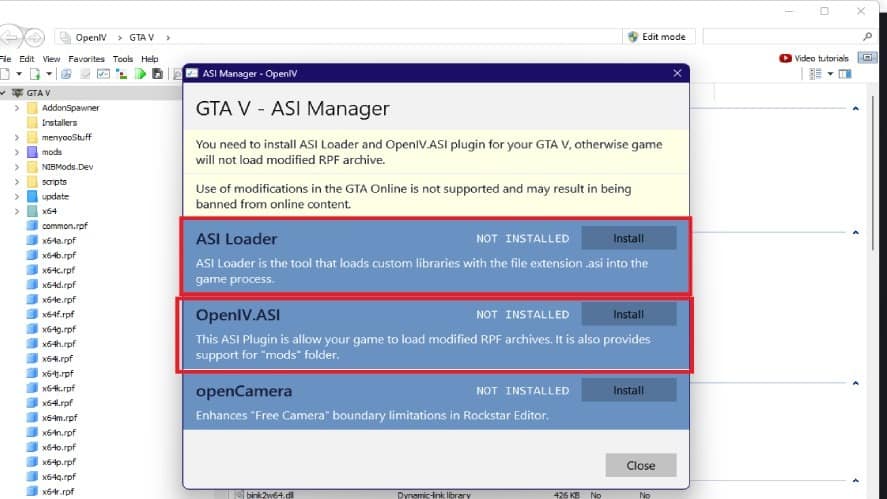Expand the update folder node
Image resolution: width=887 pixels, height=499 pixels.
click(16, 196)
